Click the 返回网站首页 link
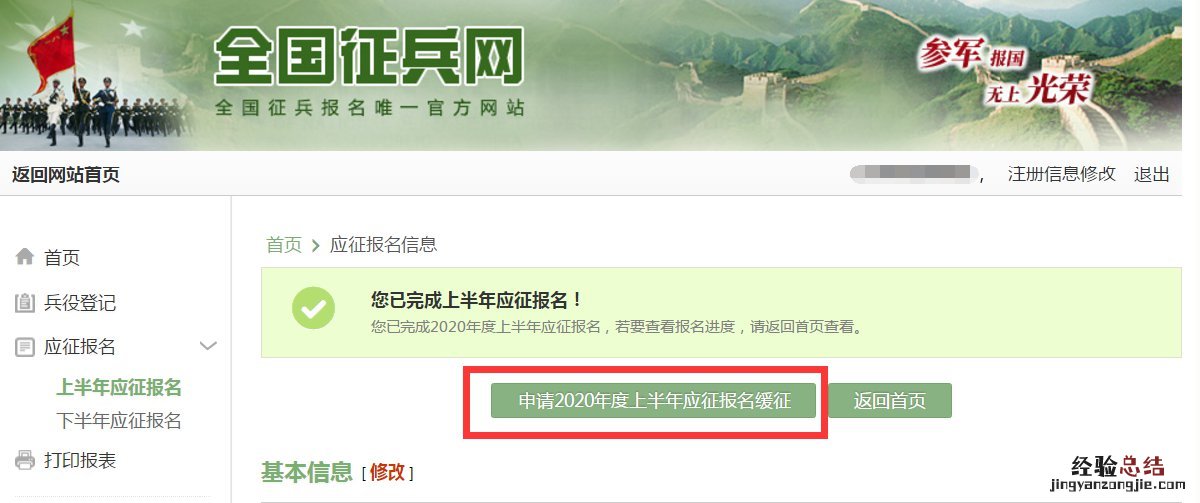 click(66, 175)
